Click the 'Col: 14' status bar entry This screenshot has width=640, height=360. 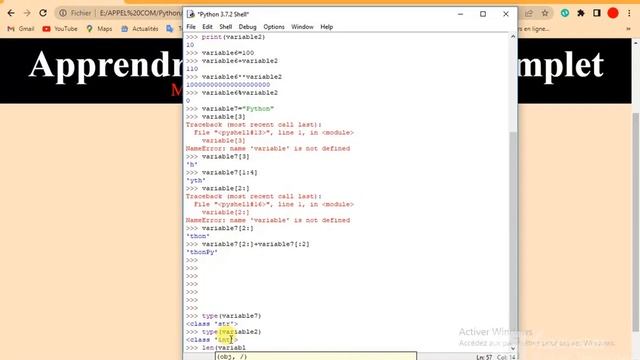point(506,357)
